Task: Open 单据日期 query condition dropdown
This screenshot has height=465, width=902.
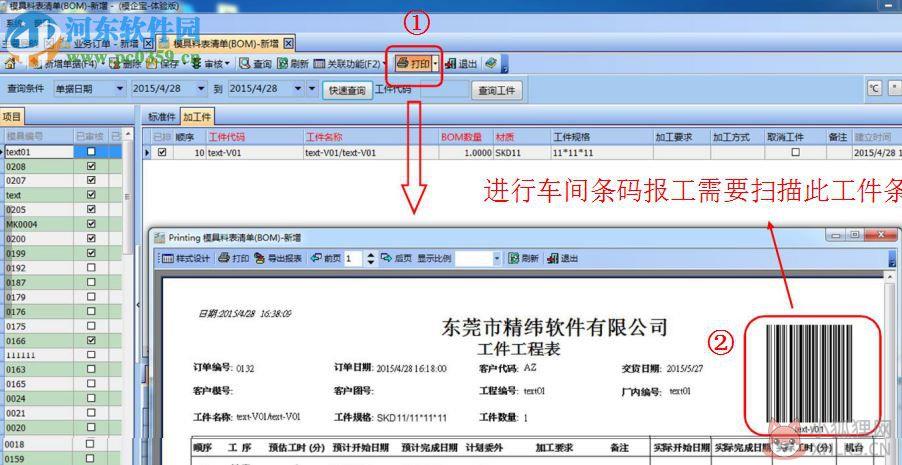Action: [120, 89]
